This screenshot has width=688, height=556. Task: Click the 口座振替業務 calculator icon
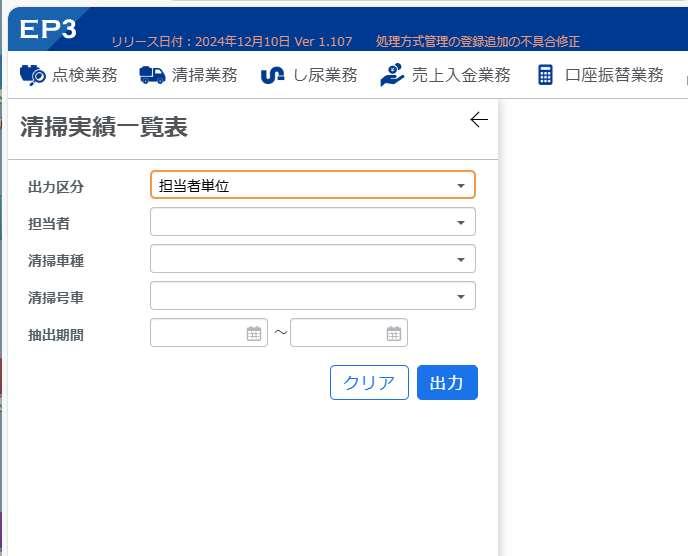[x=545, y=75]
